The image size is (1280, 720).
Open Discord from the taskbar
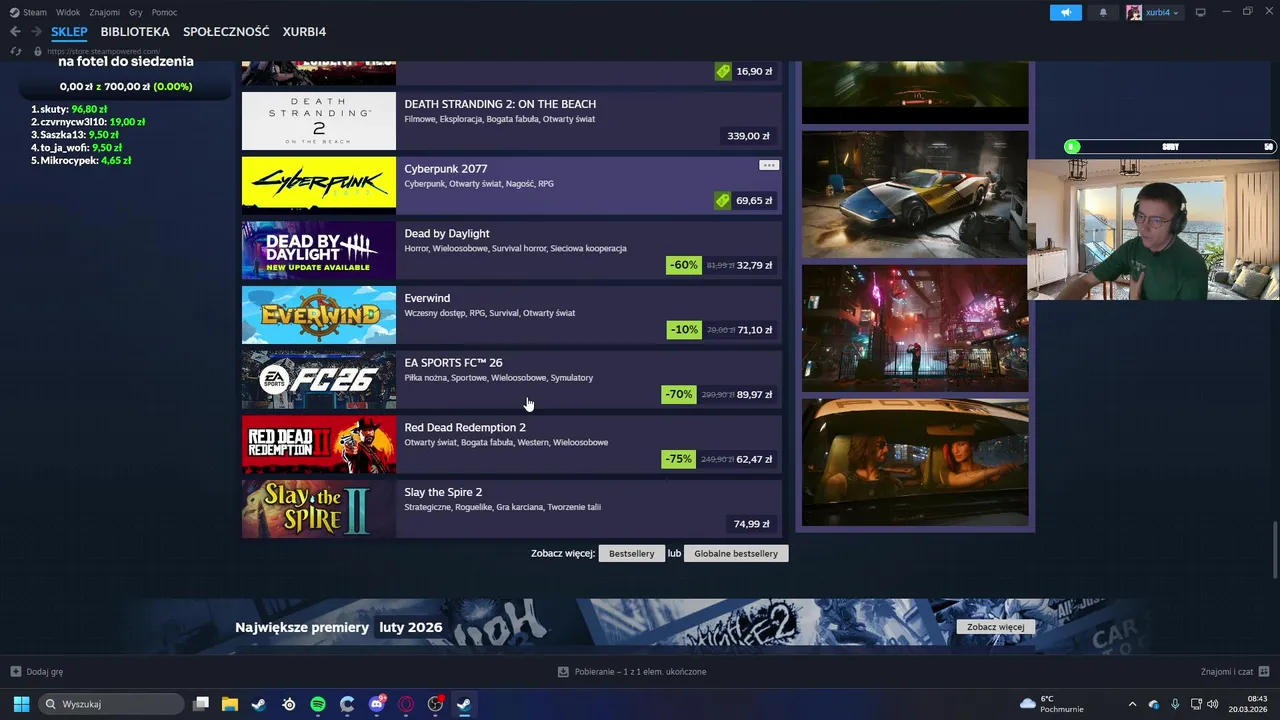(x=377, y=704)
